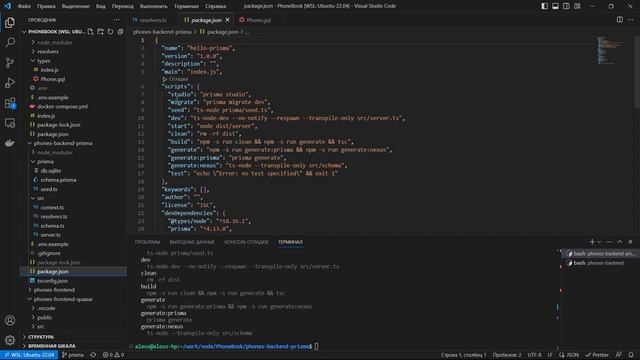Open terminal launch profile dropdown arrow
The image size is (640, 360).
pyautogui.click(x=599, y=242)
